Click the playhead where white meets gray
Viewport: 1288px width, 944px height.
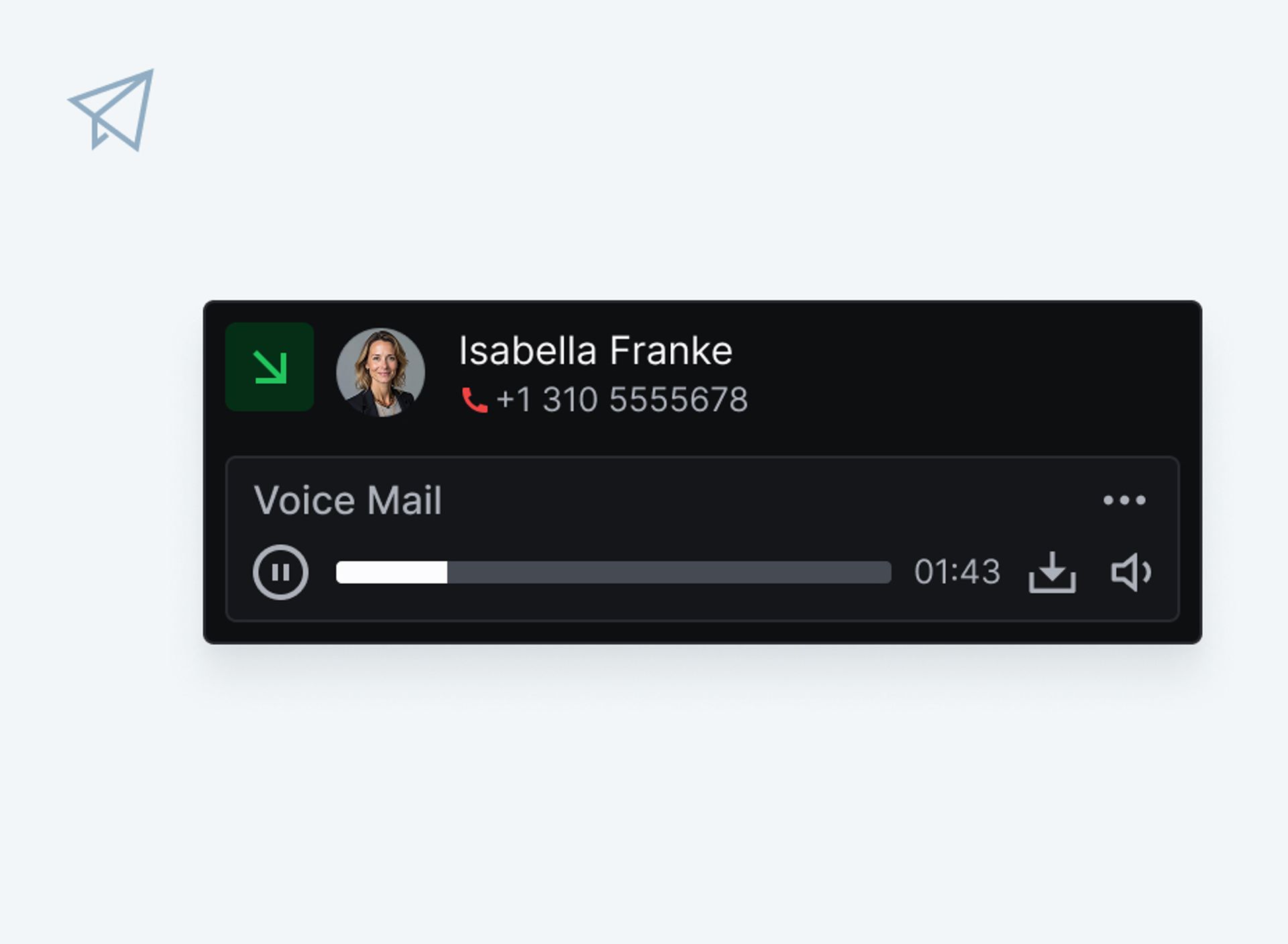(447, 572)
